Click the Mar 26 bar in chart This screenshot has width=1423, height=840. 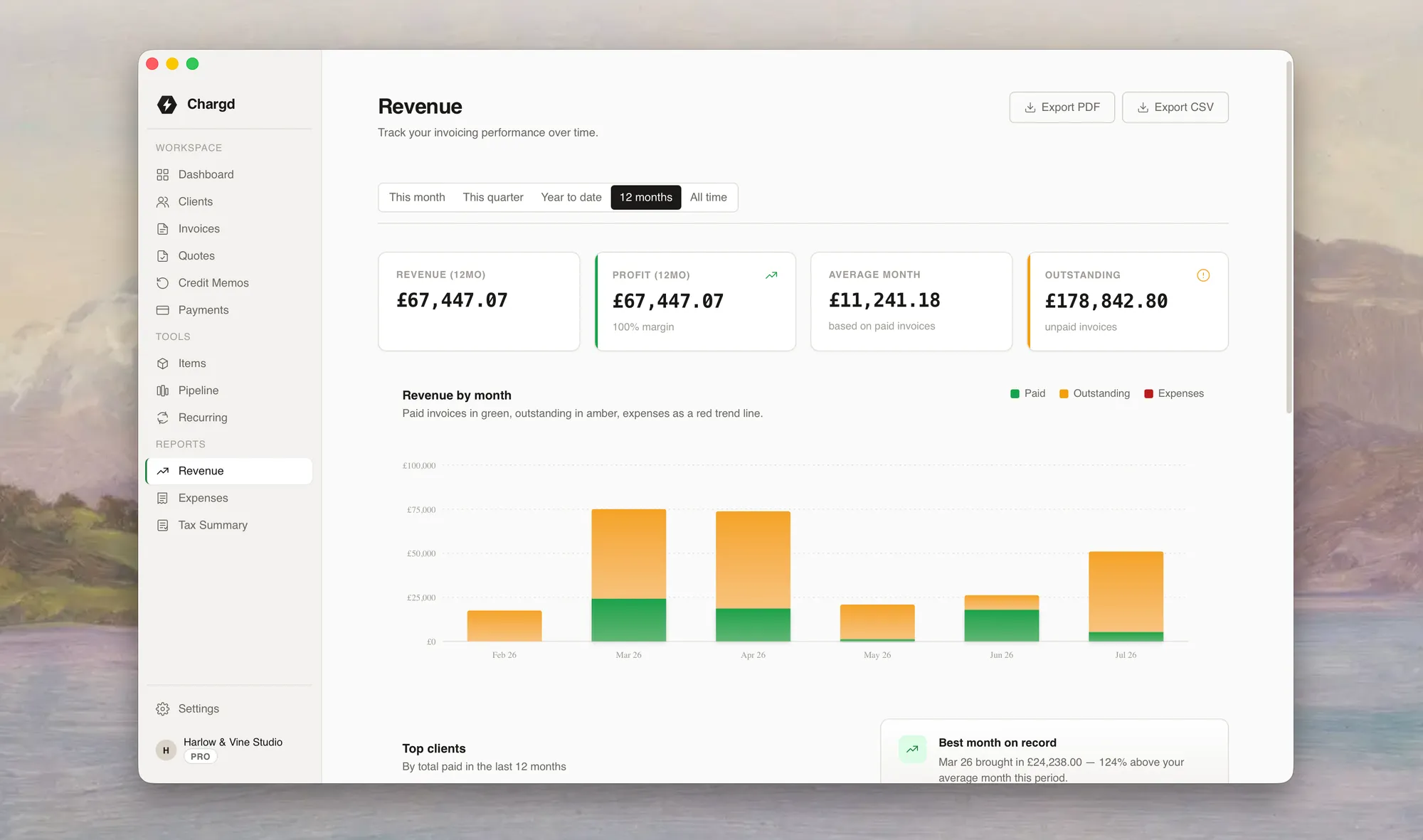[x=629, y=575]
